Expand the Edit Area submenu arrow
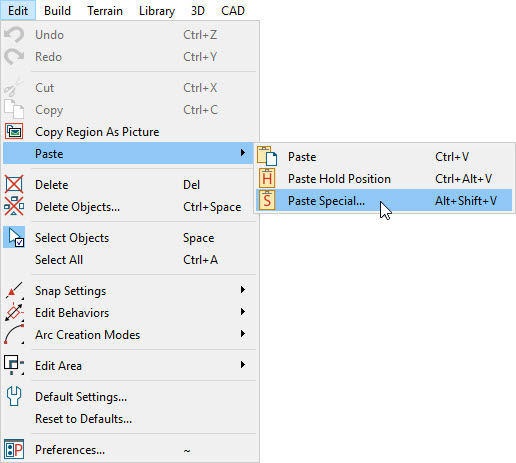516x463 pixels. pos(243,365)
